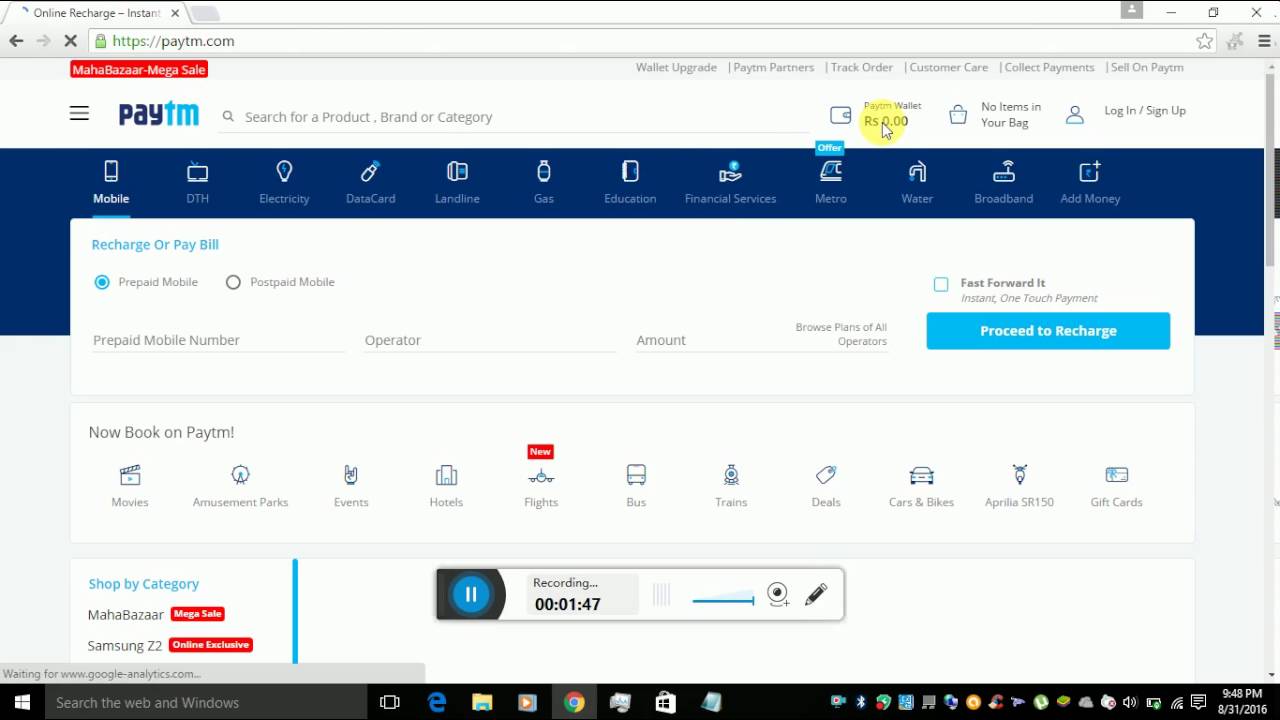Open the Cars & Bikes icon
1280x720 pixels.
click(x=921, y=475)
